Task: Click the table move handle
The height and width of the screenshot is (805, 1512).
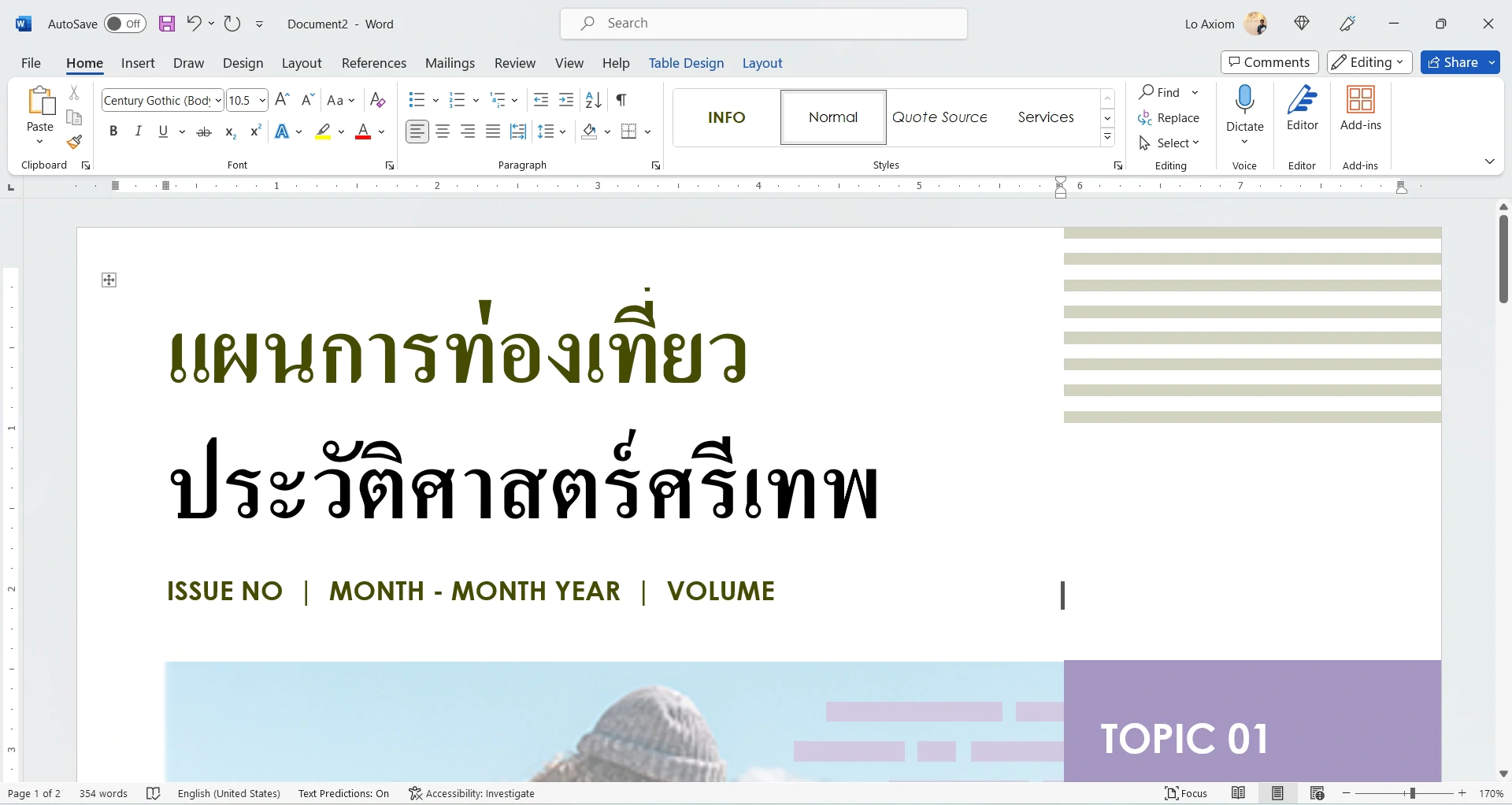Action: pyautogui.click(x=109, y=280)
